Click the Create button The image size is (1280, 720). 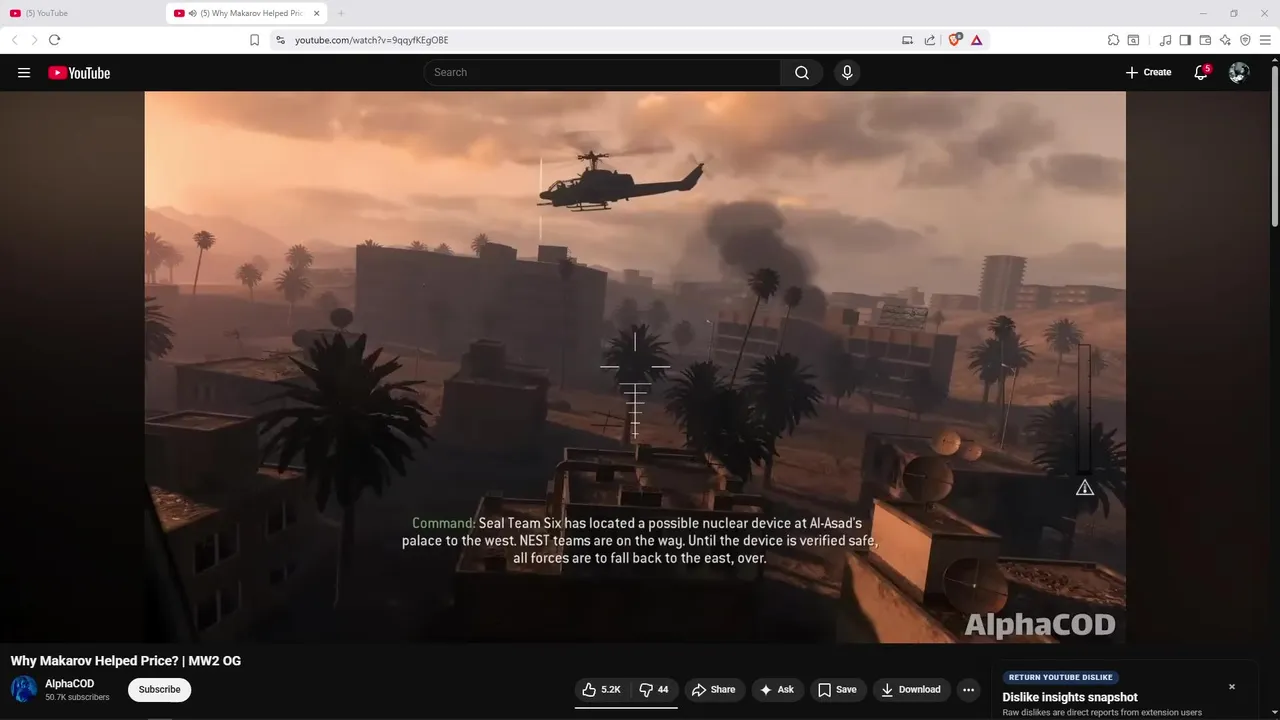[1148, 72]
